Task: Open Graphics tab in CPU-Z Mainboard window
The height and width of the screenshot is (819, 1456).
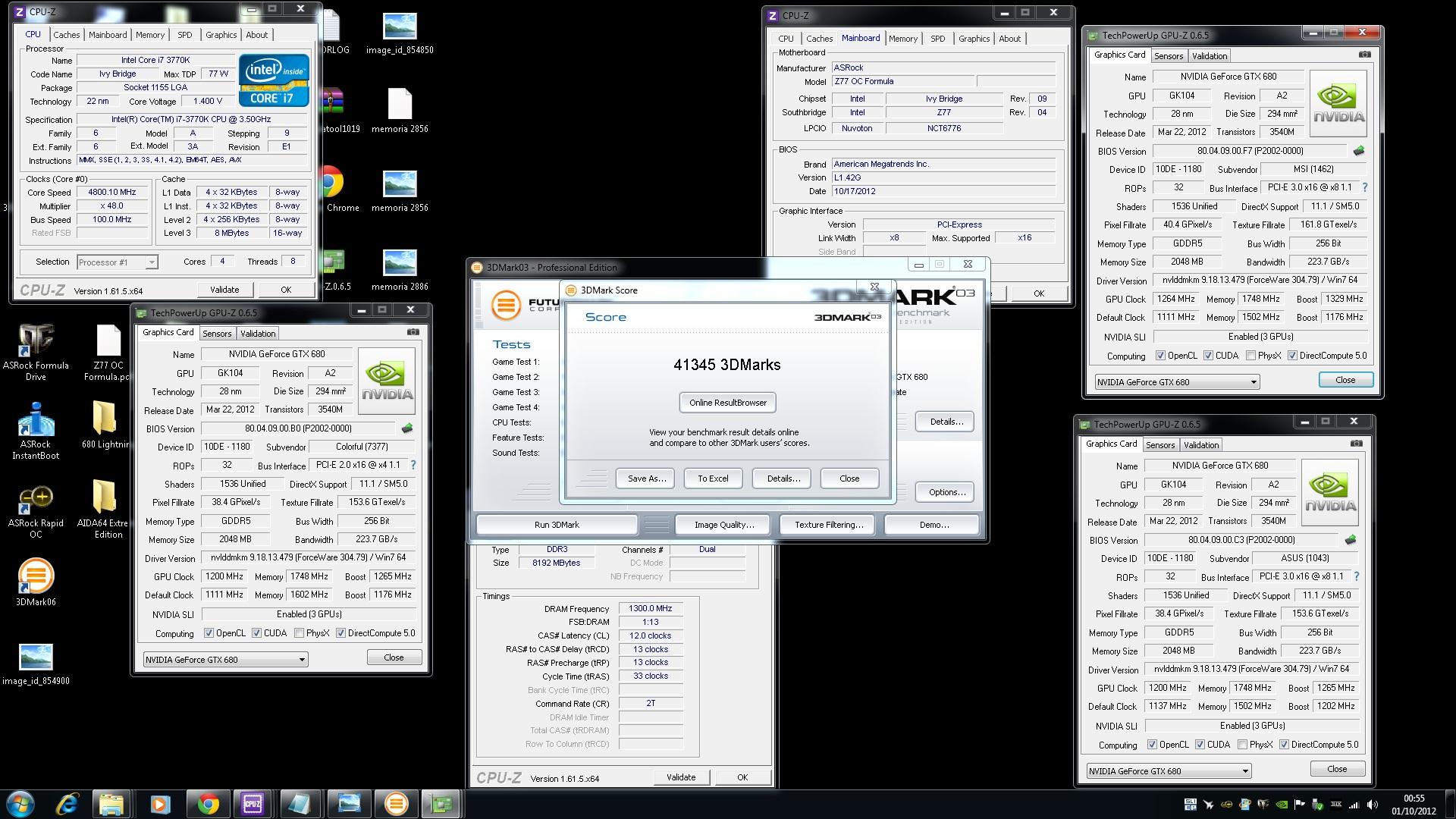Action: (974, 39)
